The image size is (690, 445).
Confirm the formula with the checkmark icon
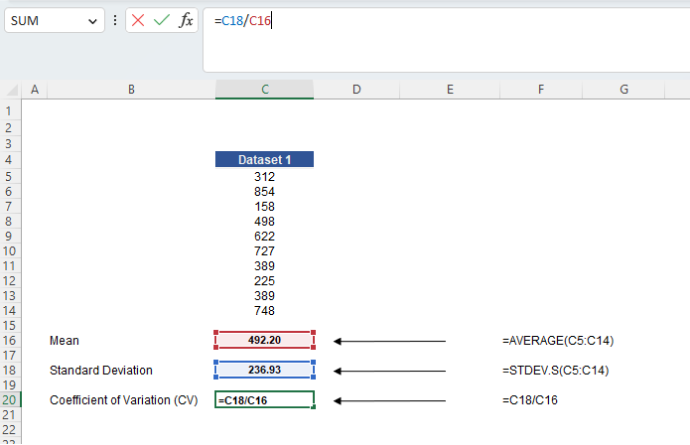point(161,21)
